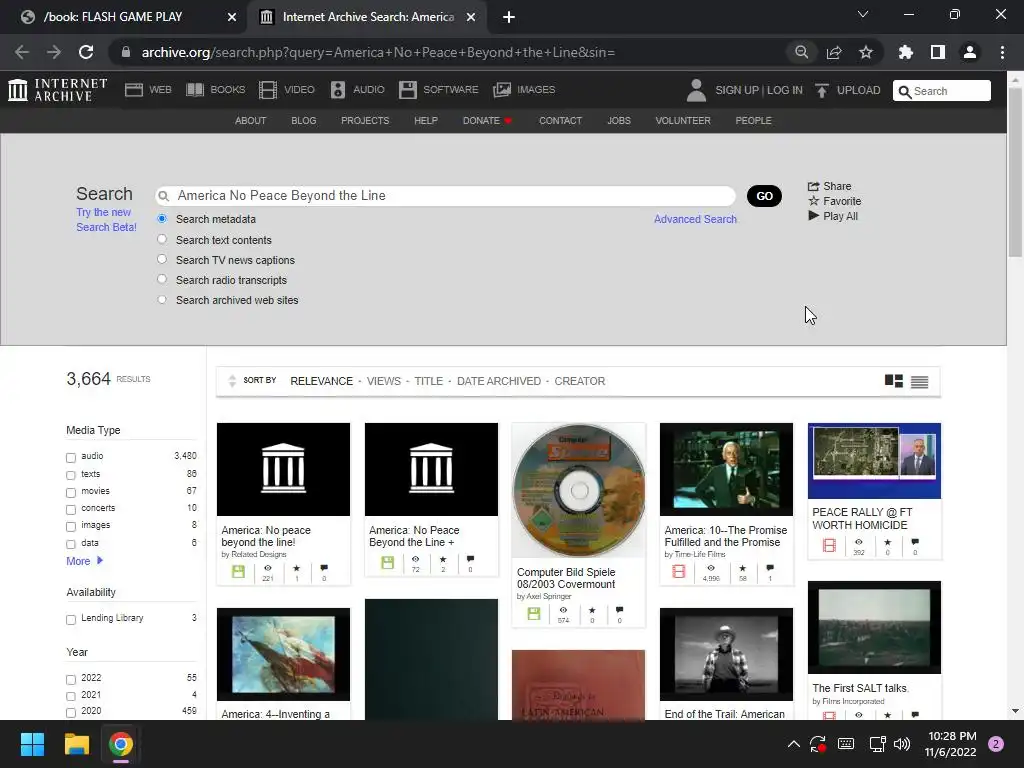Open the BLOG menu item
The width and height of the screenshot is (1024, 768).
(304, 121)
